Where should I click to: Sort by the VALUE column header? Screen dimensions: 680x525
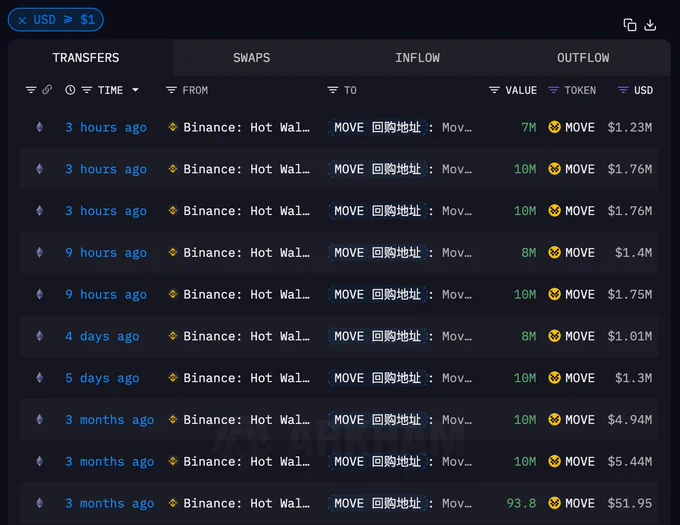521,90
